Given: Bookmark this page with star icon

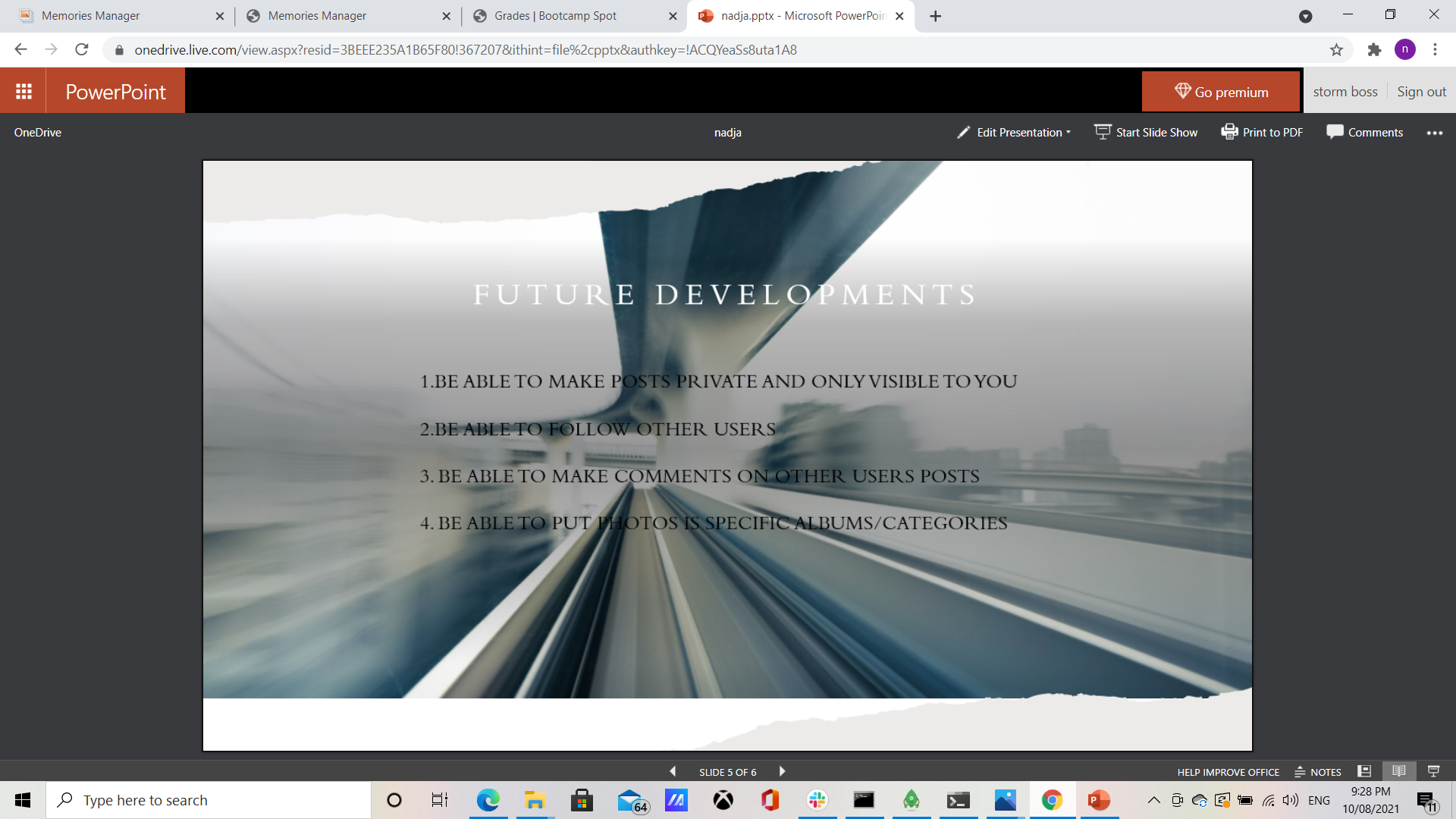Looking at the screenshot, I should (x=1336, y=50).
